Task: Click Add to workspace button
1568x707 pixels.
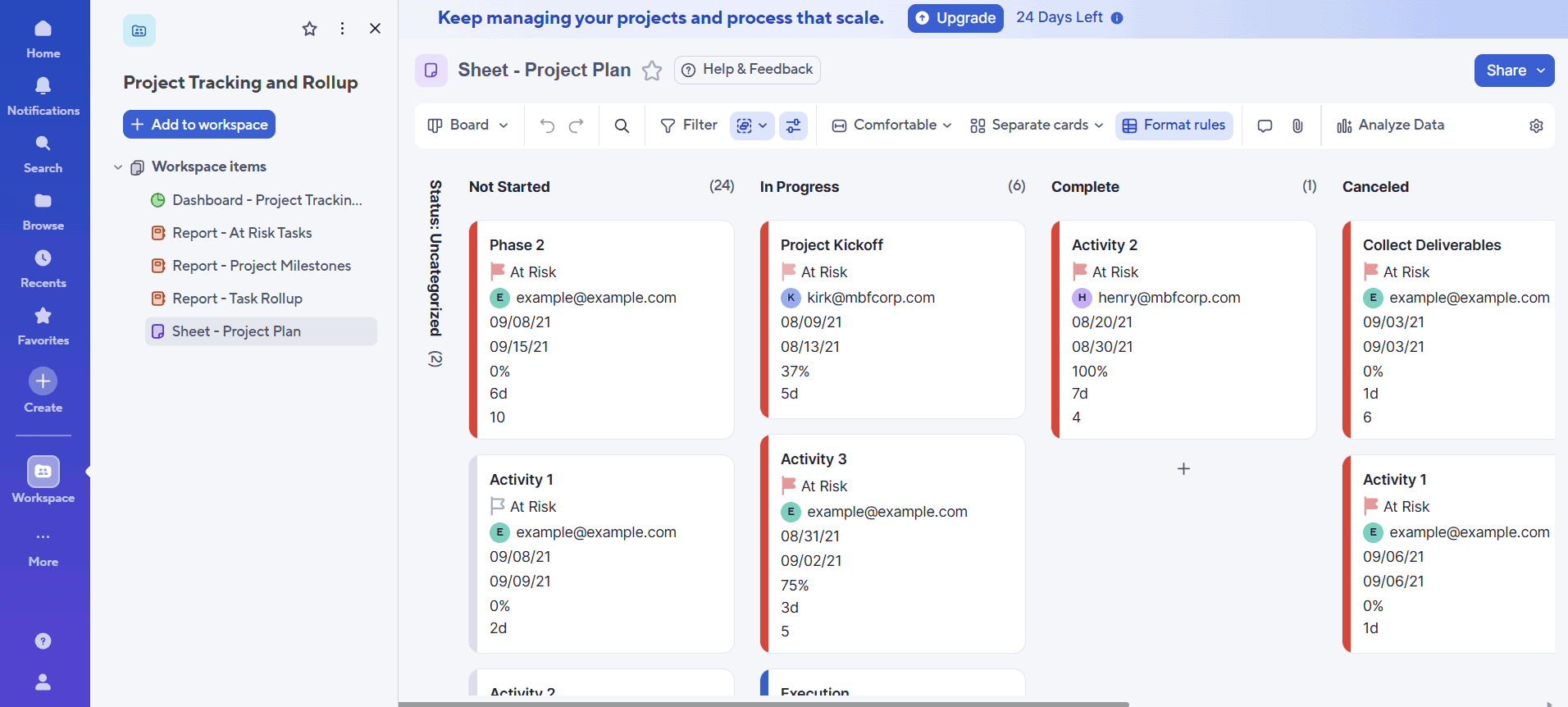Action: [x=199, y=125]
